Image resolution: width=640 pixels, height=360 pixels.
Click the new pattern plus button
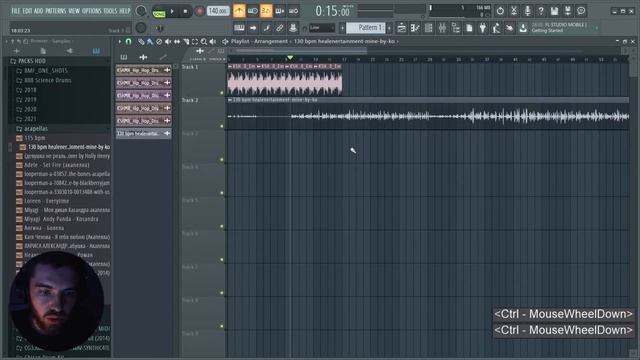point(389,28)
